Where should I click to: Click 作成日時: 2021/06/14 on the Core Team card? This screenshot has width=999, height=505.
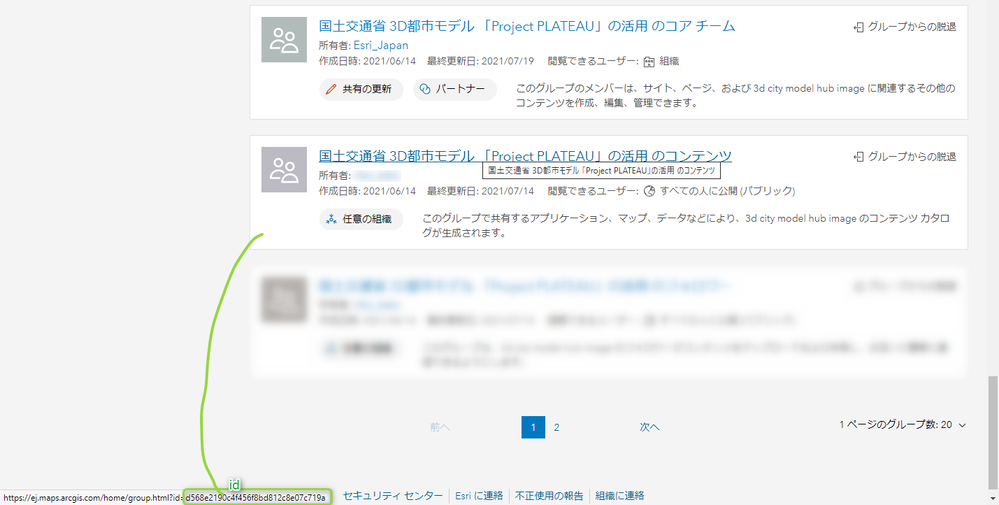367,61
